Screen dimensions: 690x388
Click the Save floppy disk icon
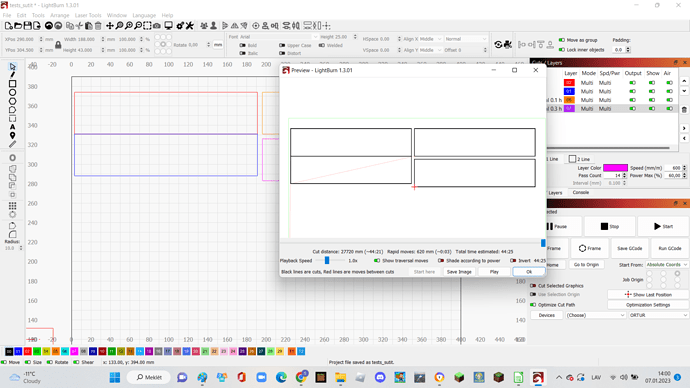[x=27, y=26]
